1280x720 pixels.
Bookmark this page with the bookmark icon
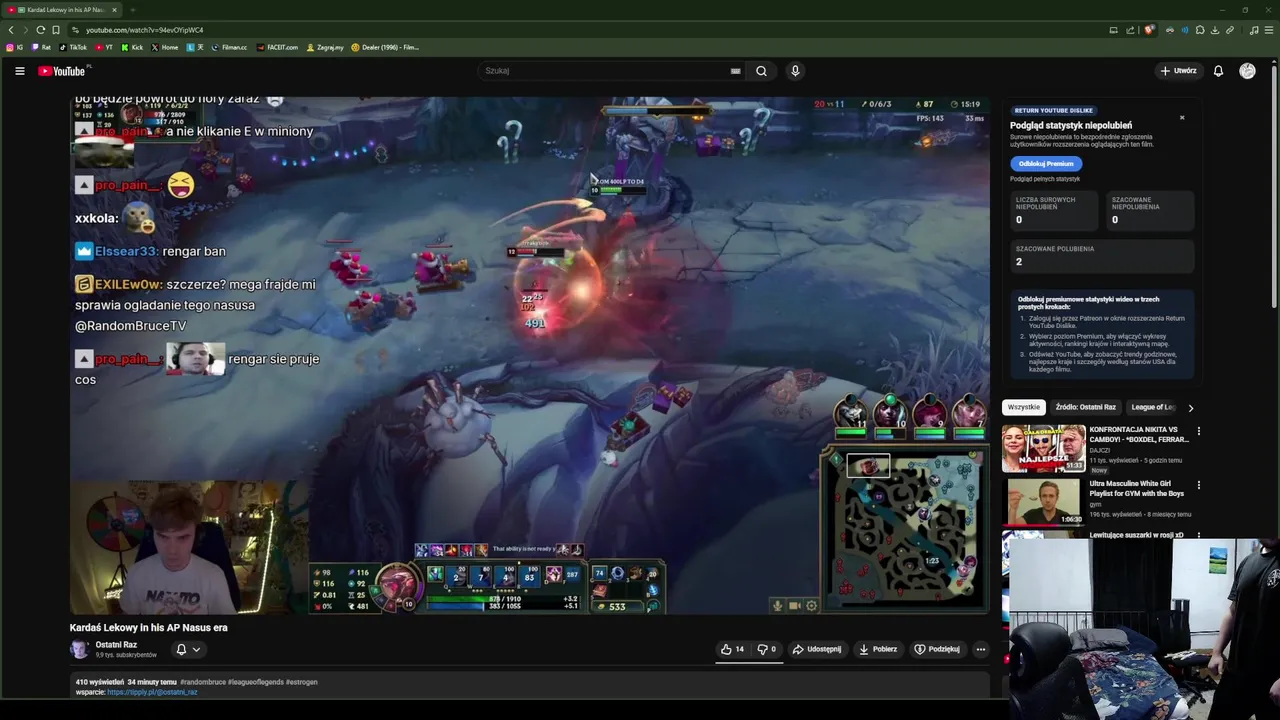(x=55, y=30)
